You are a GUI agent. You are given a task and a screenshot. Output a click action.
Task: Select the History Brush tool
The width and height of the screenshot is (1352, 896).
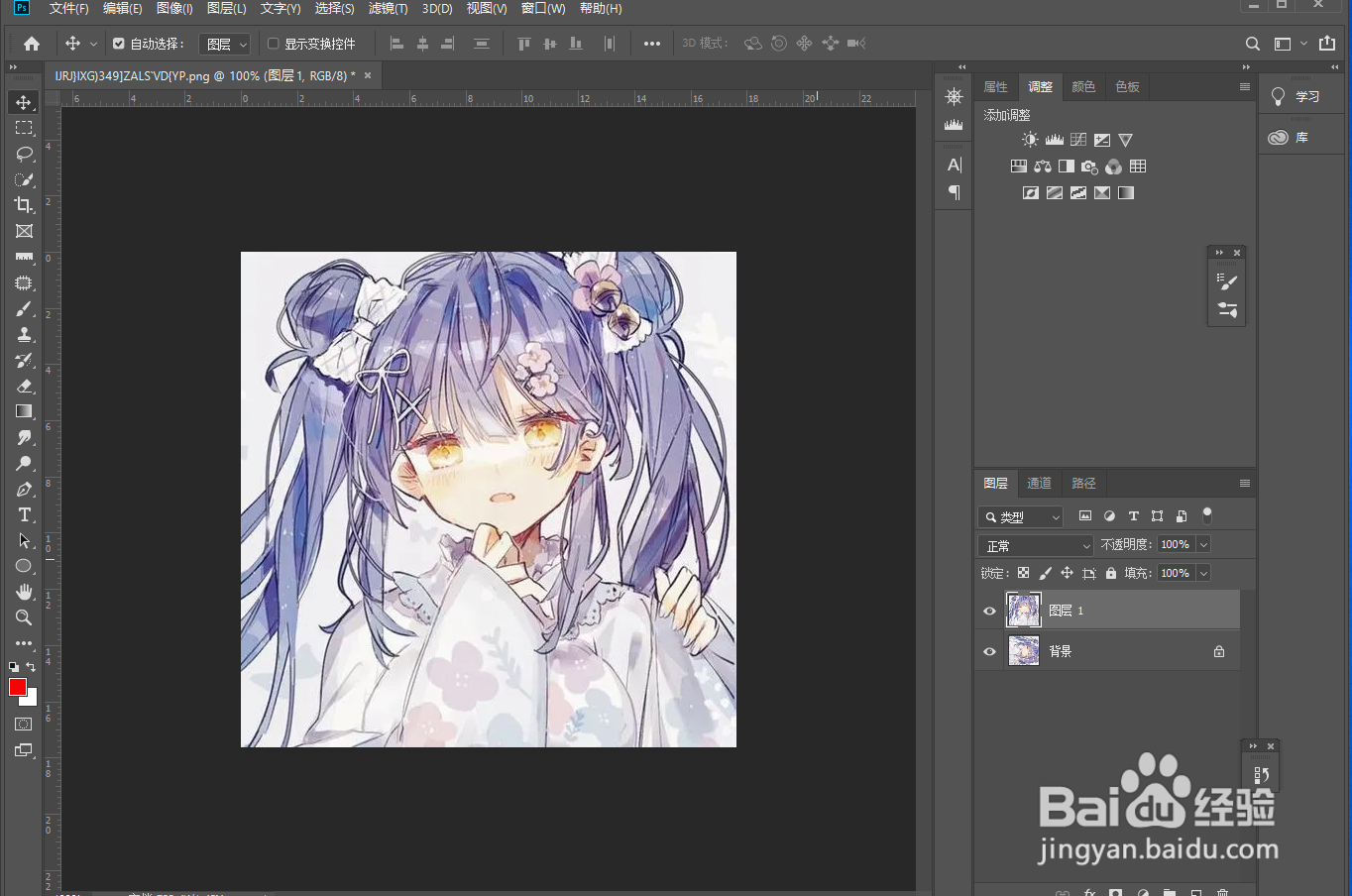(24, 361)
